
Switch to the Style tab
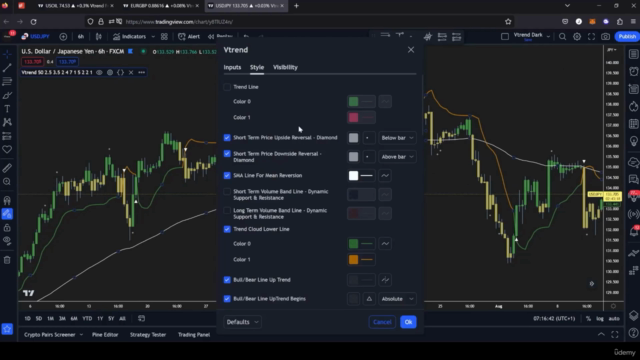point(257,67)
